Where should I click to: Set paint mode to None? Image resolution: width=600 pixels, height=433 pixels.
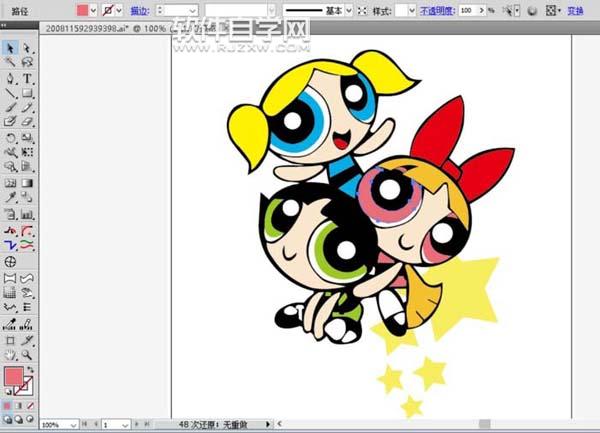tap(30, 406)
